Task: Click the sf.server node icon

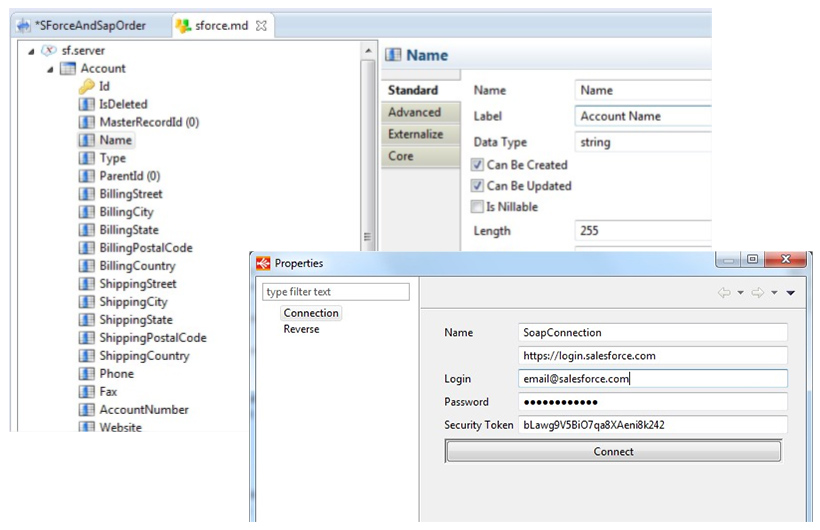Action: pos(49,51)
